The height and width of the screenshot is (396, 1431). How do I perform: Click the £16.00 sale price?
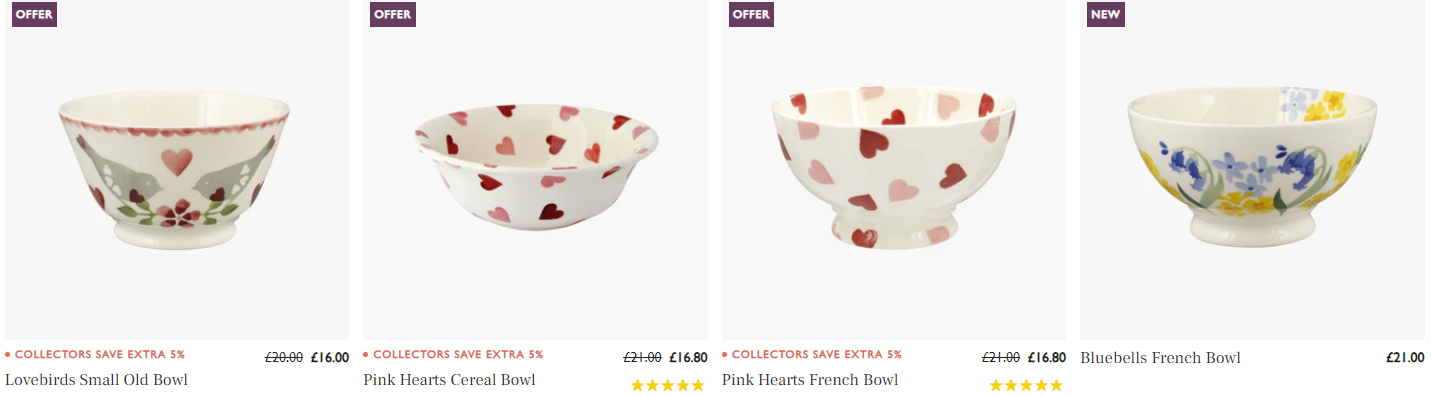330,358
